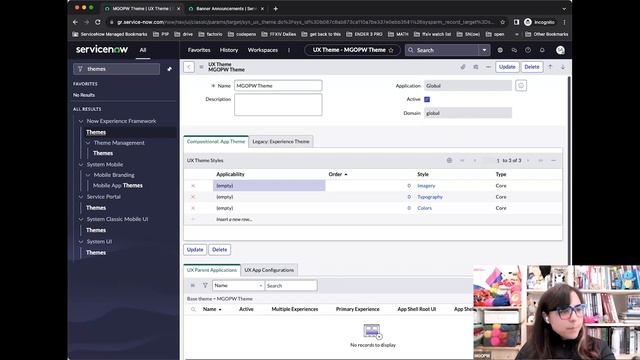Go to next record down arrow

point(563,67)
